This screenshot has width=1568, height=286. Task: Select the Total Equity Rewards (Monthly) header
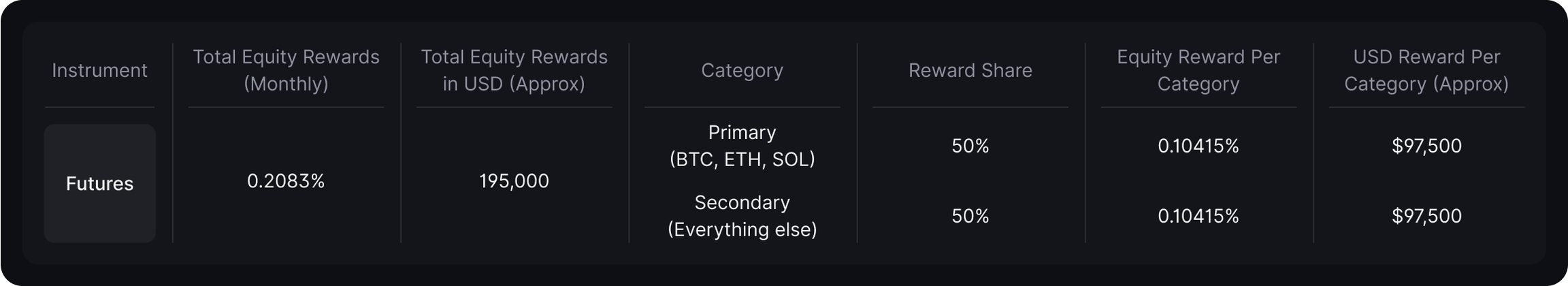286,70
